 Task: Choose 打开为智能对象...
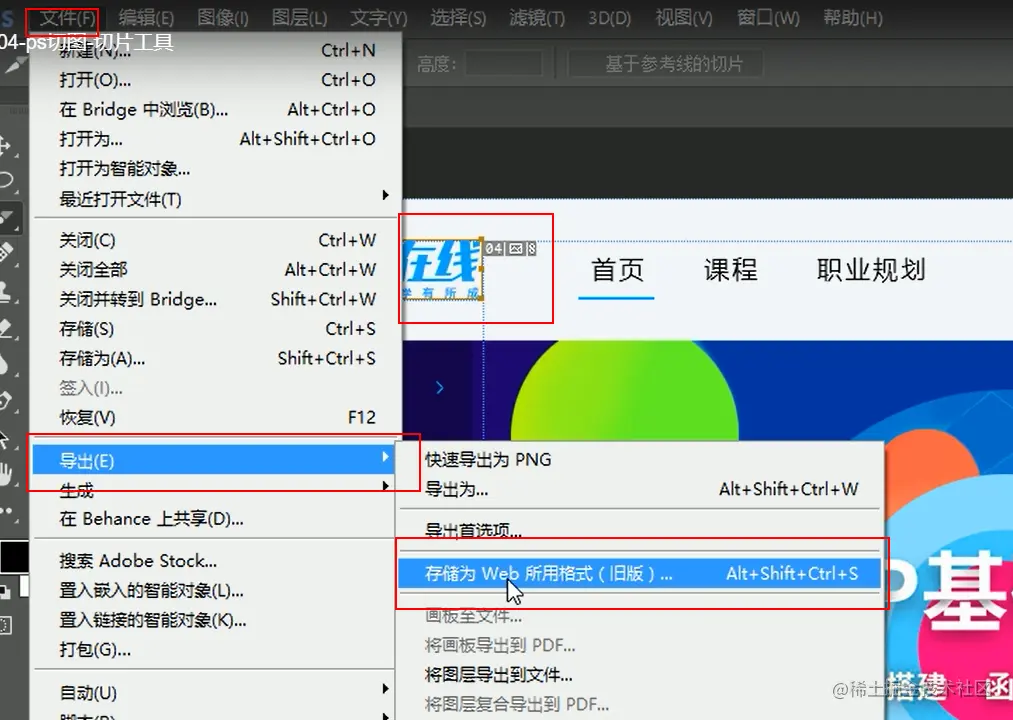tap(214, 169)
